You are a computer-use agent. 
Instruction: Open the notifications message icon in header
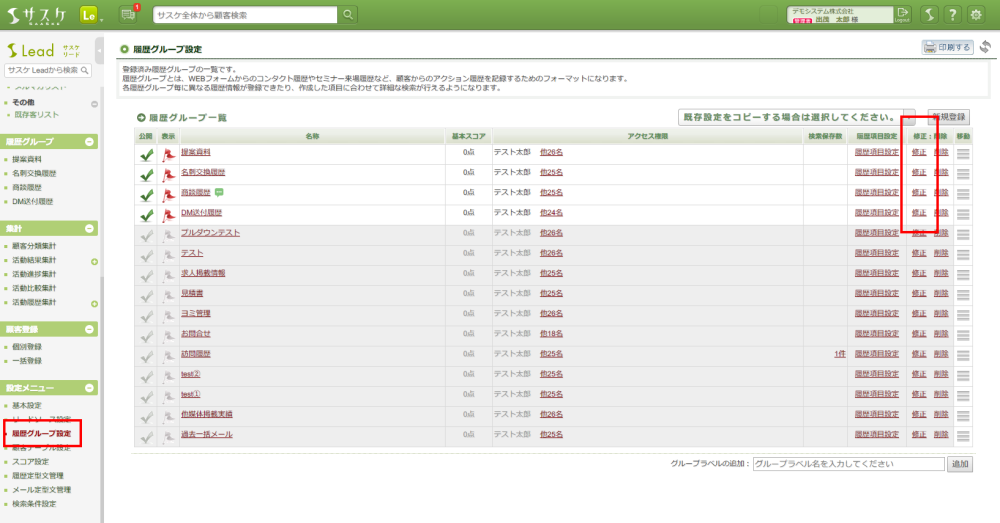[128, 15]
